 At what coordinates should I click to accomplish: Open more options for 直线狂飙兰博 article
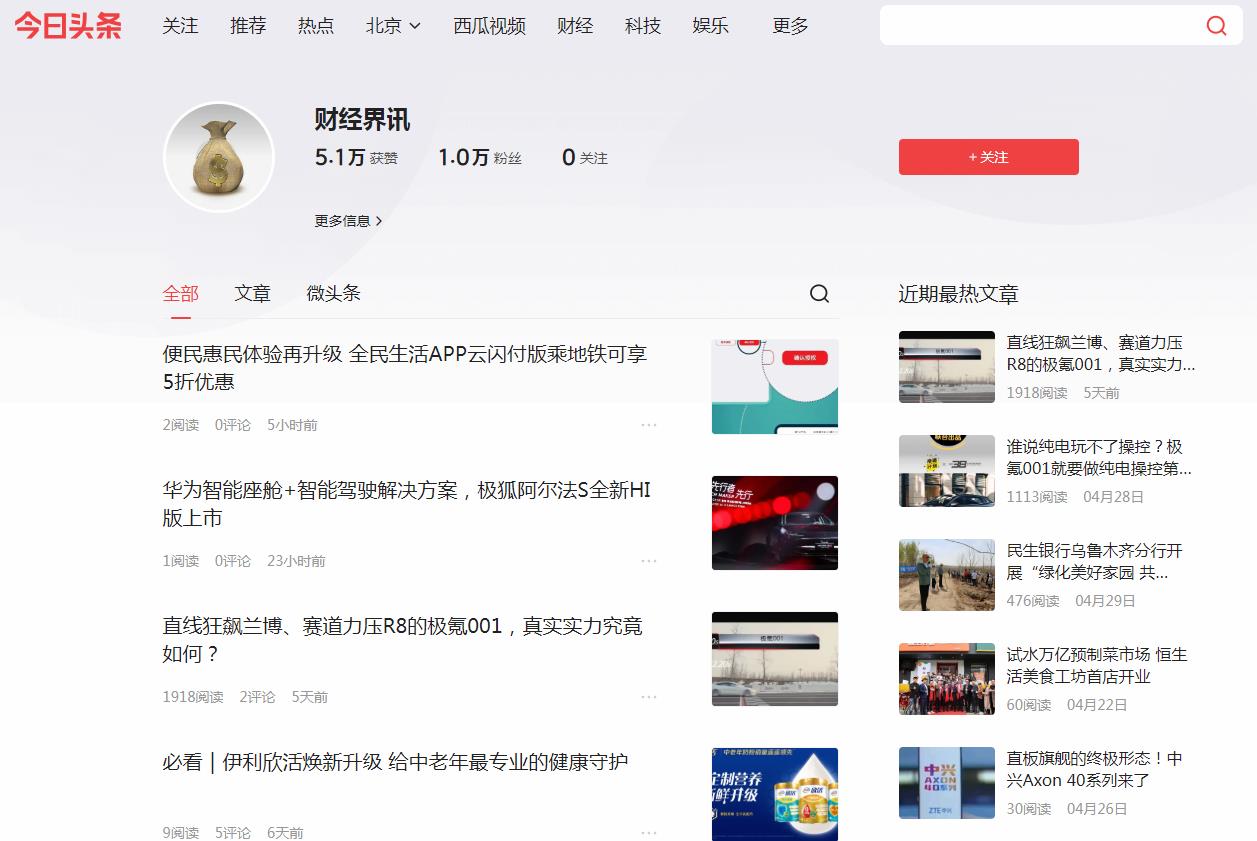pyautogui.click(x=649, y=697)
